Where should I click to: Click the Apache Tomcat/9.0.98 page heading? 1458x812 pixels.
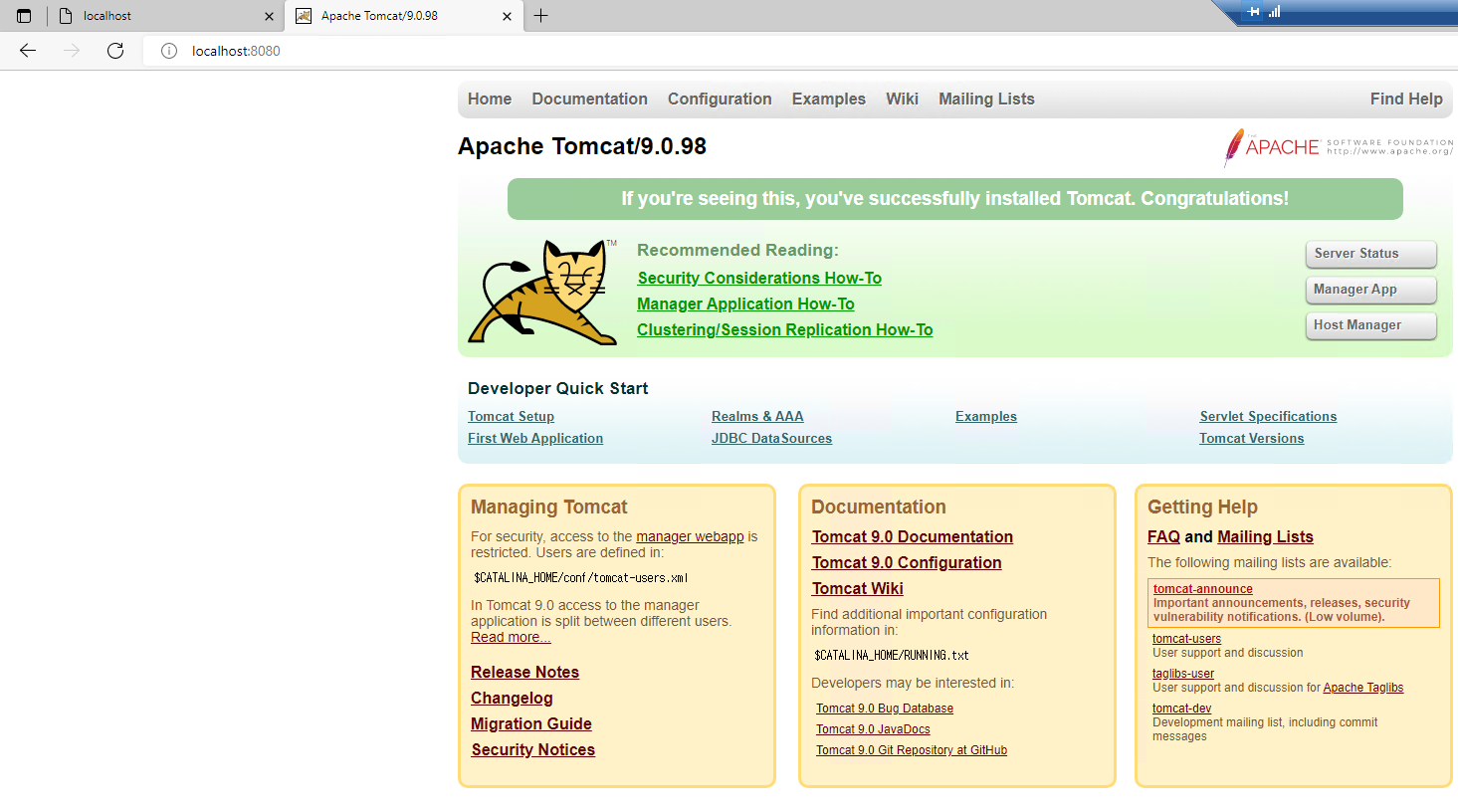click(582, 146)
